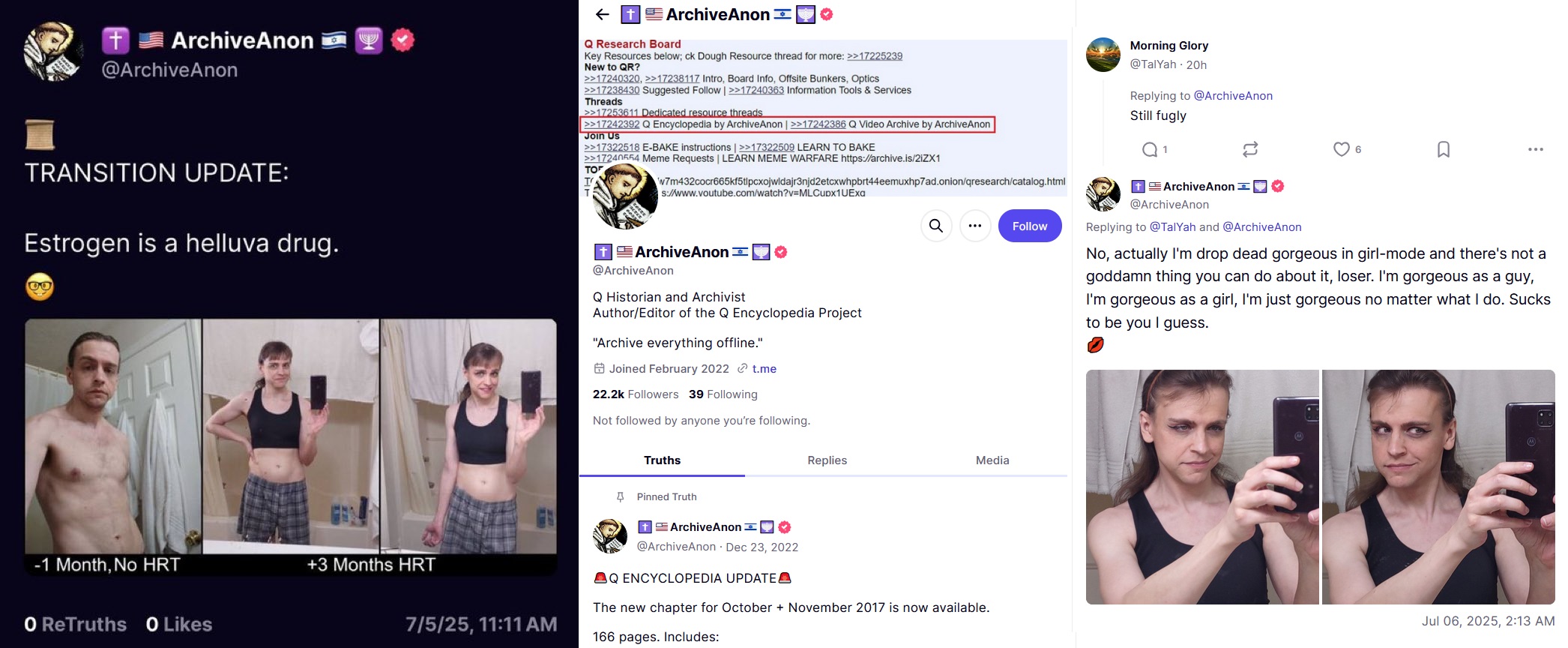The width and height of the screenshot is (1568, 648).
Task: Open ArchiveAnon's round profile avatar
Action: [x=625, y=195]
